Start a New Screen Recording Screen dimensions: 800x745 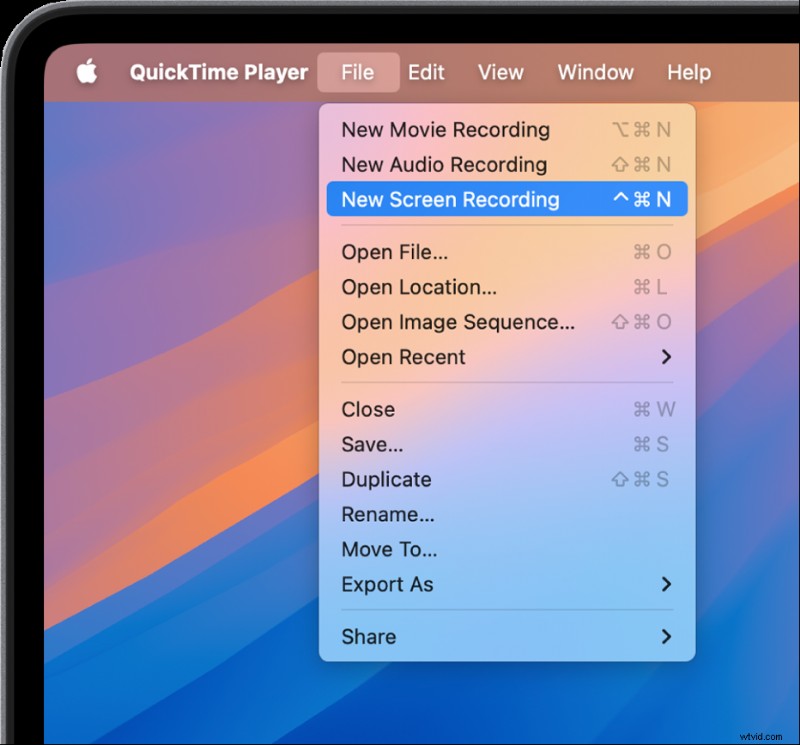[450, 200]
